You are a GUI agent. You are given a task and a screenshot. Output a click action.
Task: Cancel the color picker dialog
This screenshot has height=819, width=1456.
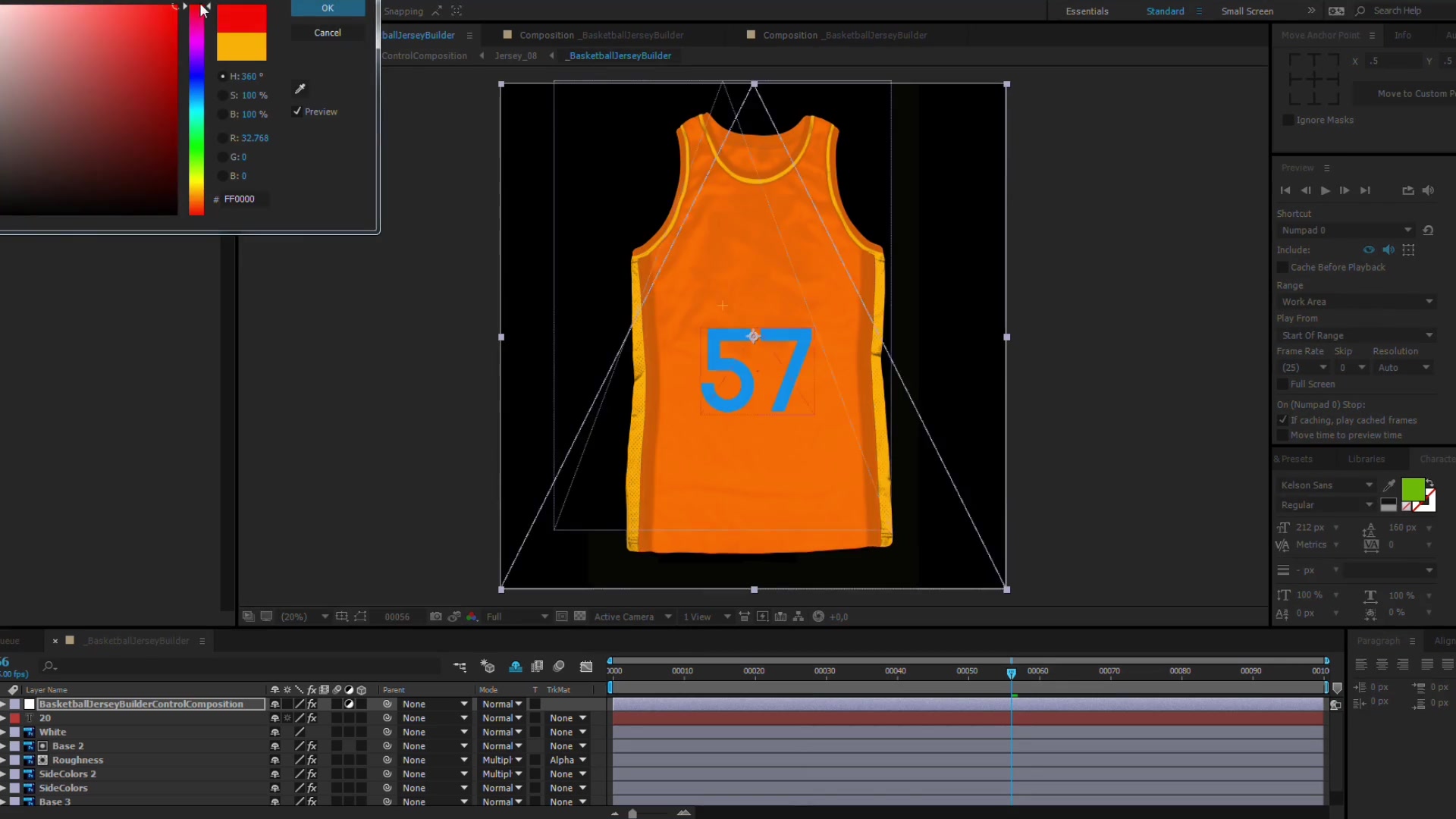click(x=328, y=33)
